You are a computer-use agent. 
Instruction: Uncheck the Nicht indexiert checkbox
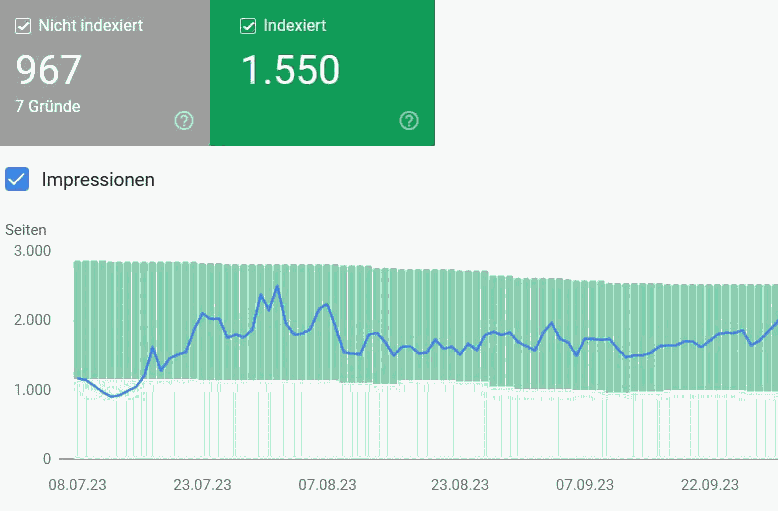click(23, 26)
